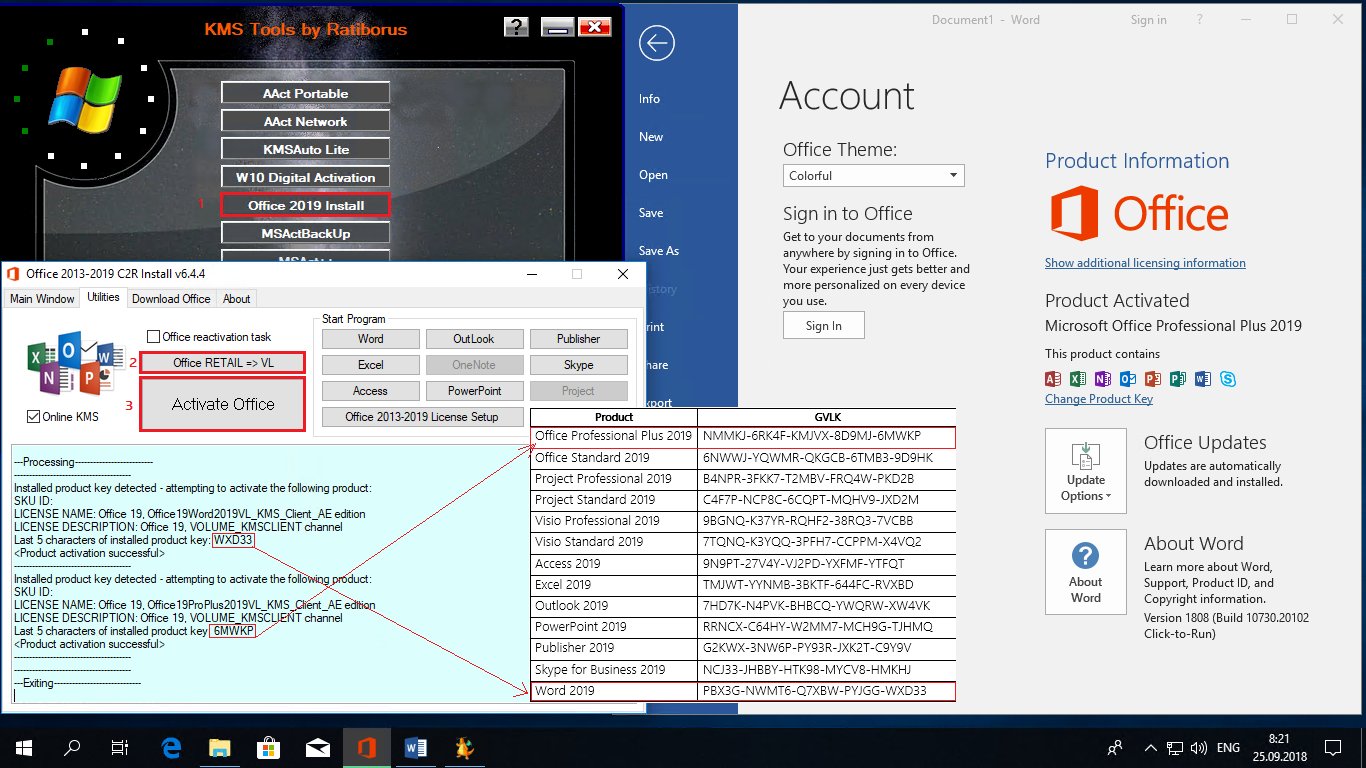Start Word from Start Program group
The image size is (1366, 768).
click(371, 339)
